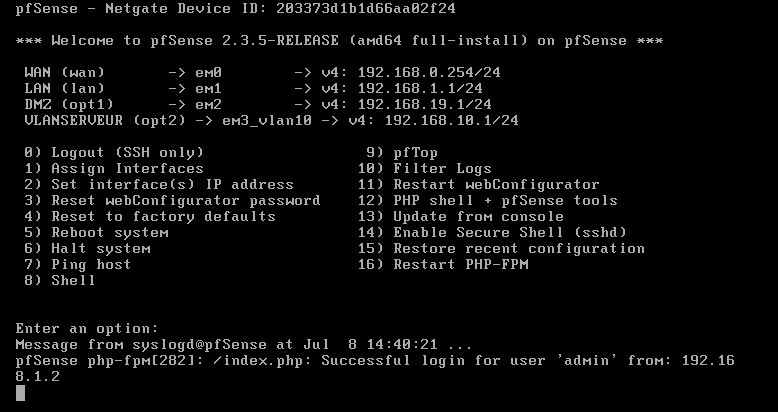Click 'Reset webConfigurator password' entry

[172, 201]
